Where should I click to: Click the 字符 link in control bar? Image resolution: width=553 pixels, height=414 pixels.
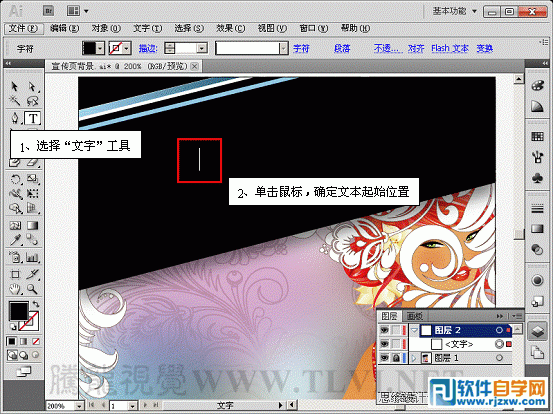pos(302,48)
